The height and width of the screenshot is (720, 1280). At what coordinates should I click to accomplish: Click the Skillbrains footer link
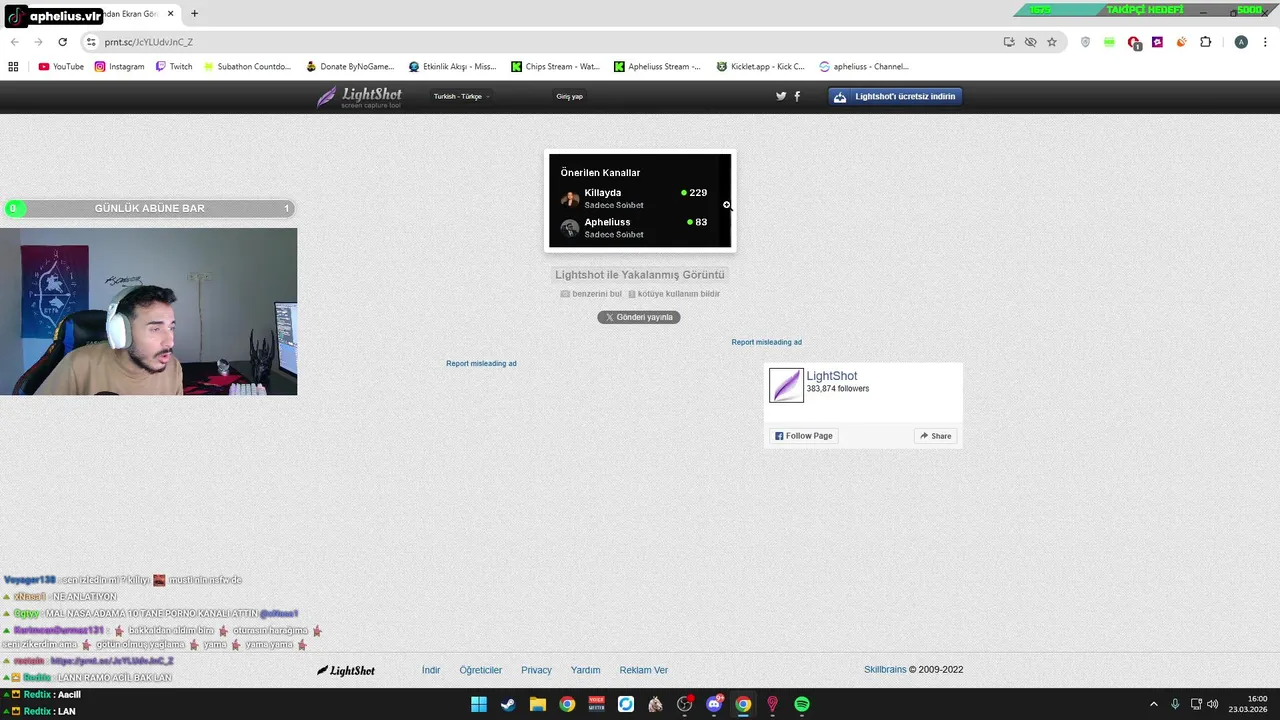click(x=885, y=670)
